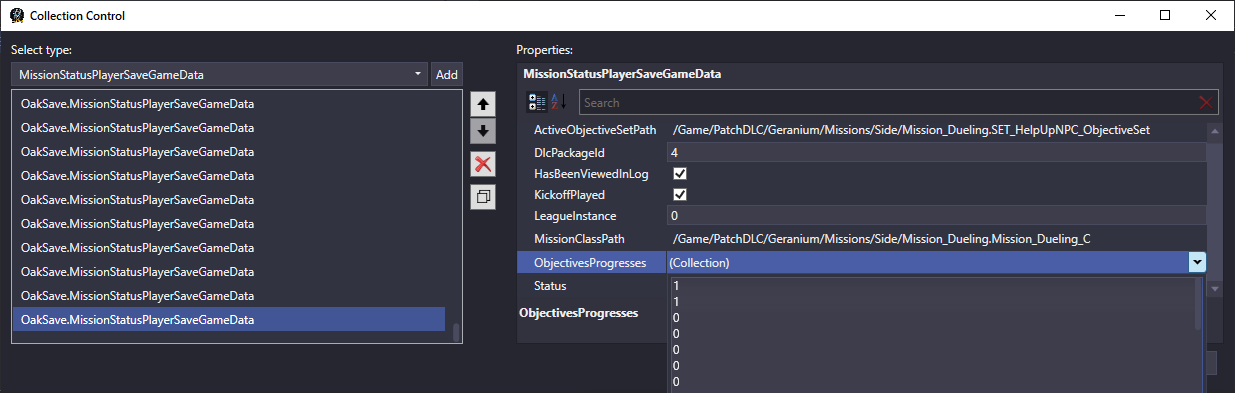The width and height of the screenshot is (1235, 393).
Task: Select the LeagueInstance property label
Action: pos(575,215)
